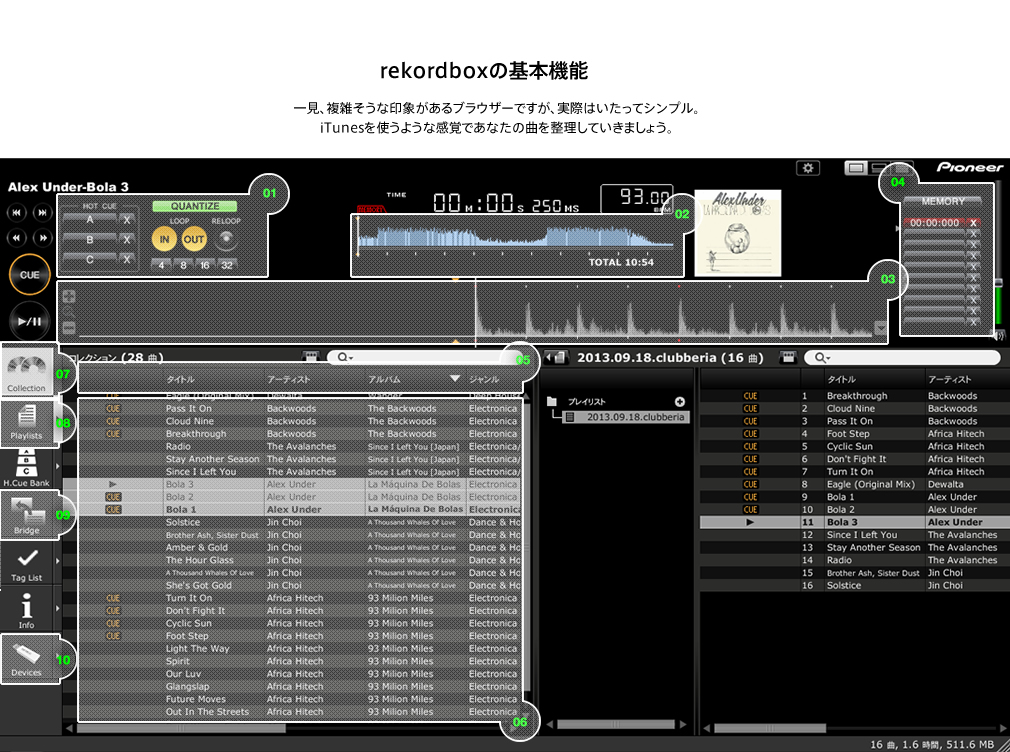This screenshot has height=752, width=1010.
Task: Trigger Hot Cue C
Action: tap(90, 260)
